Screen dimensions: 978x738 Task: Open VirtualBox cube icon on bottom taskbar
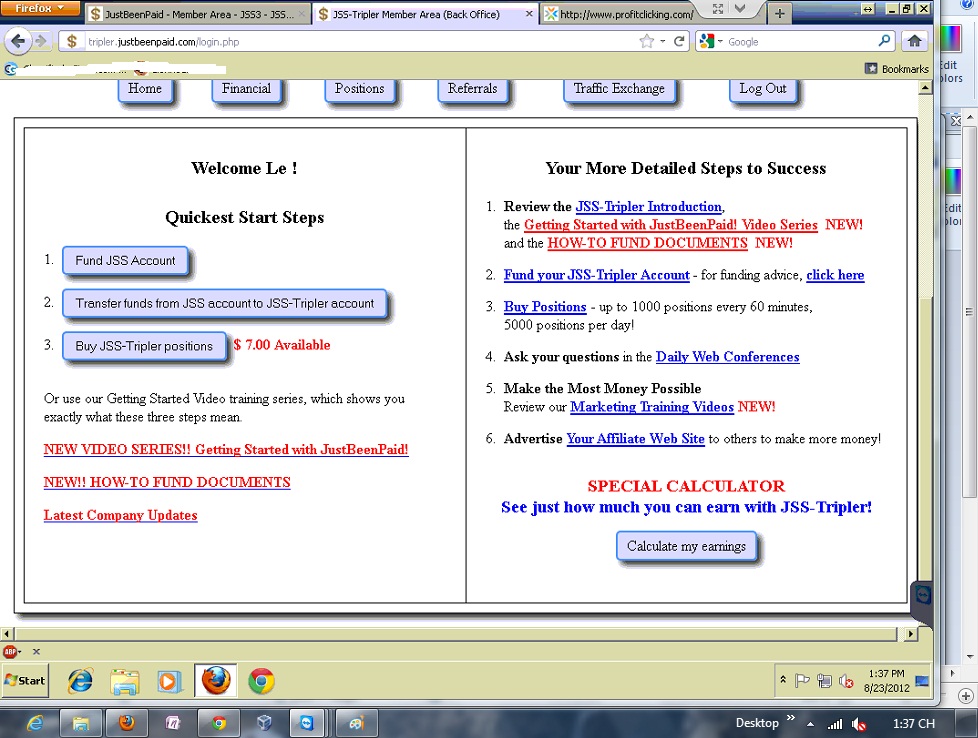coord(264,723)
